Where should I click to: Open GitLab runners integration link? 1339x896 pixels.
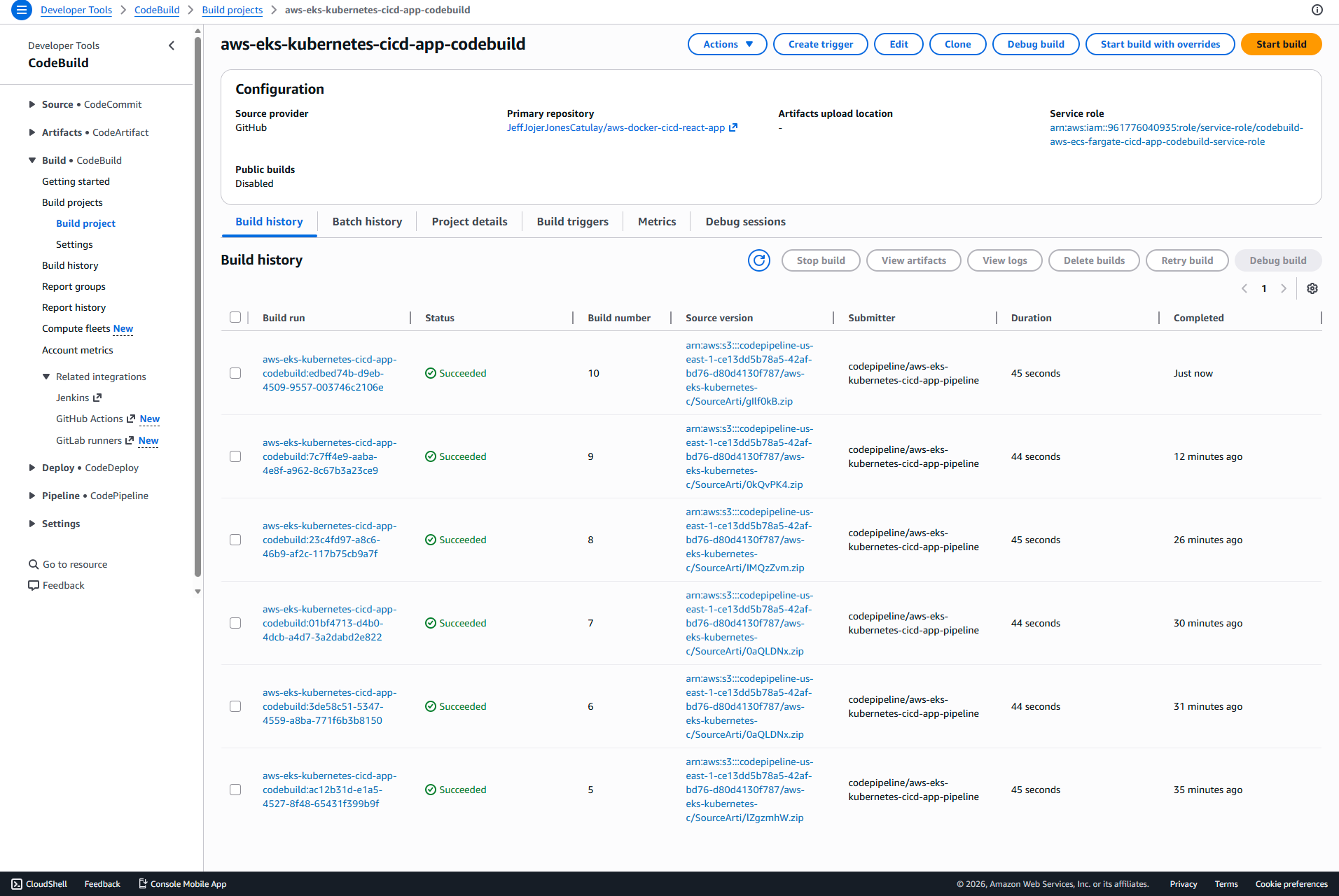click(95, 440)
